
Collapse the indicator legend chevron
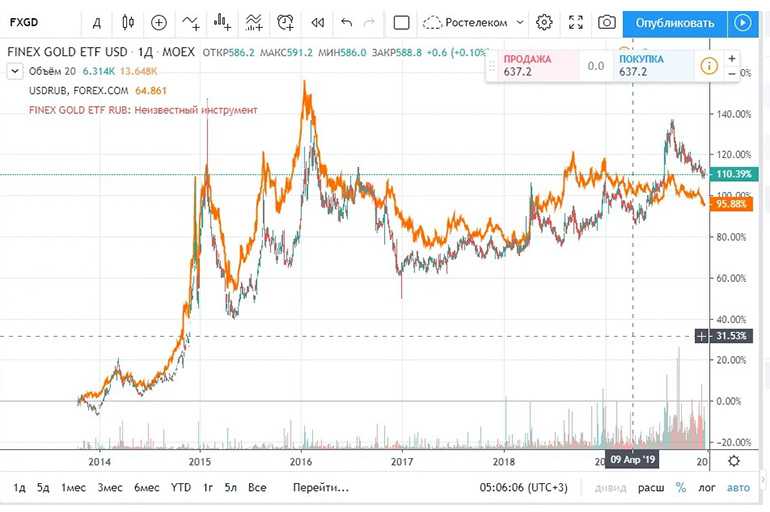coord(15,71)
